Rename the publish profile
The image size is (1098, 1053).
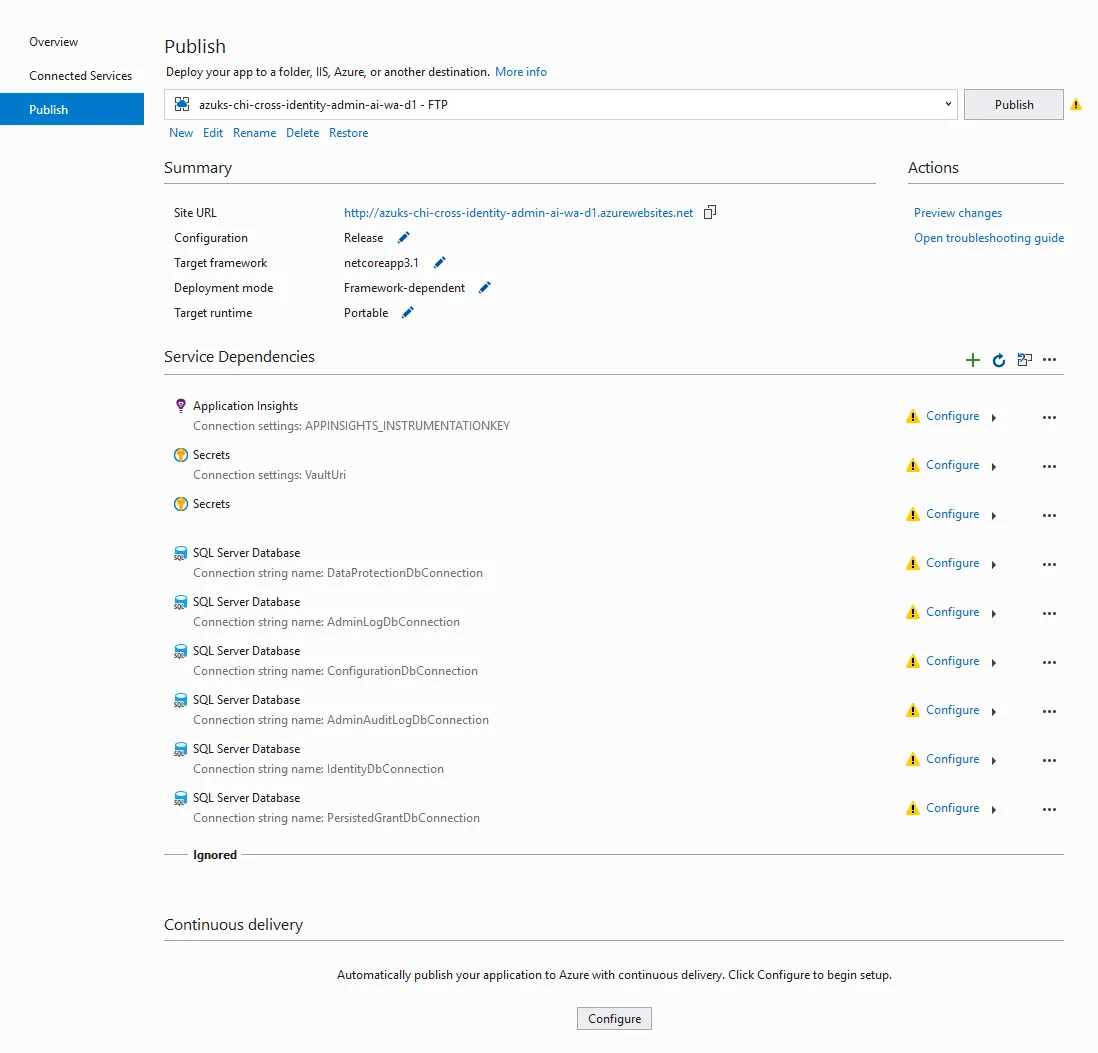click(x=254, y=133)
